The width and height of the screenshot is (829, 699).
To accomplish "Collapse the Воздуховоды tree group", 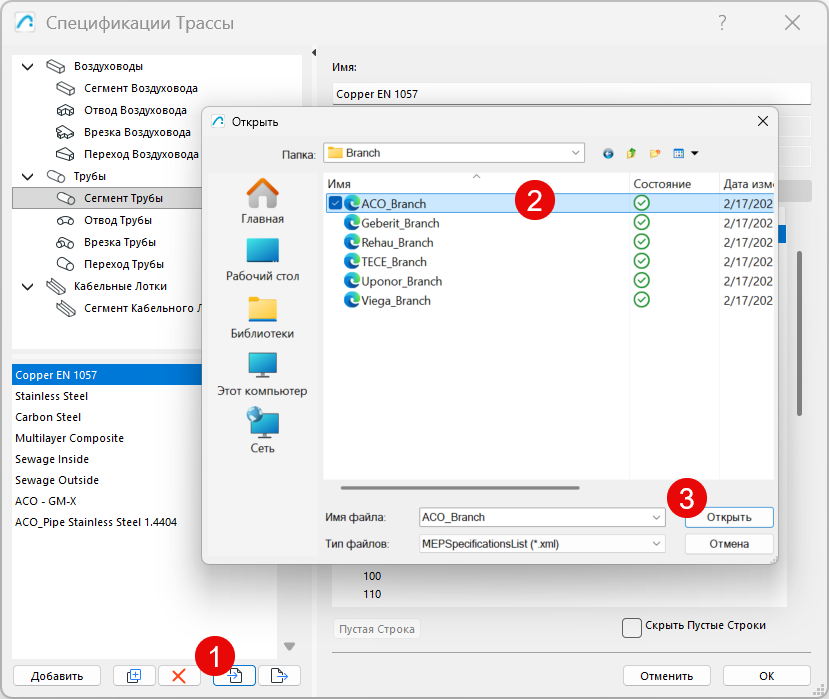I will tap(27, 67).
